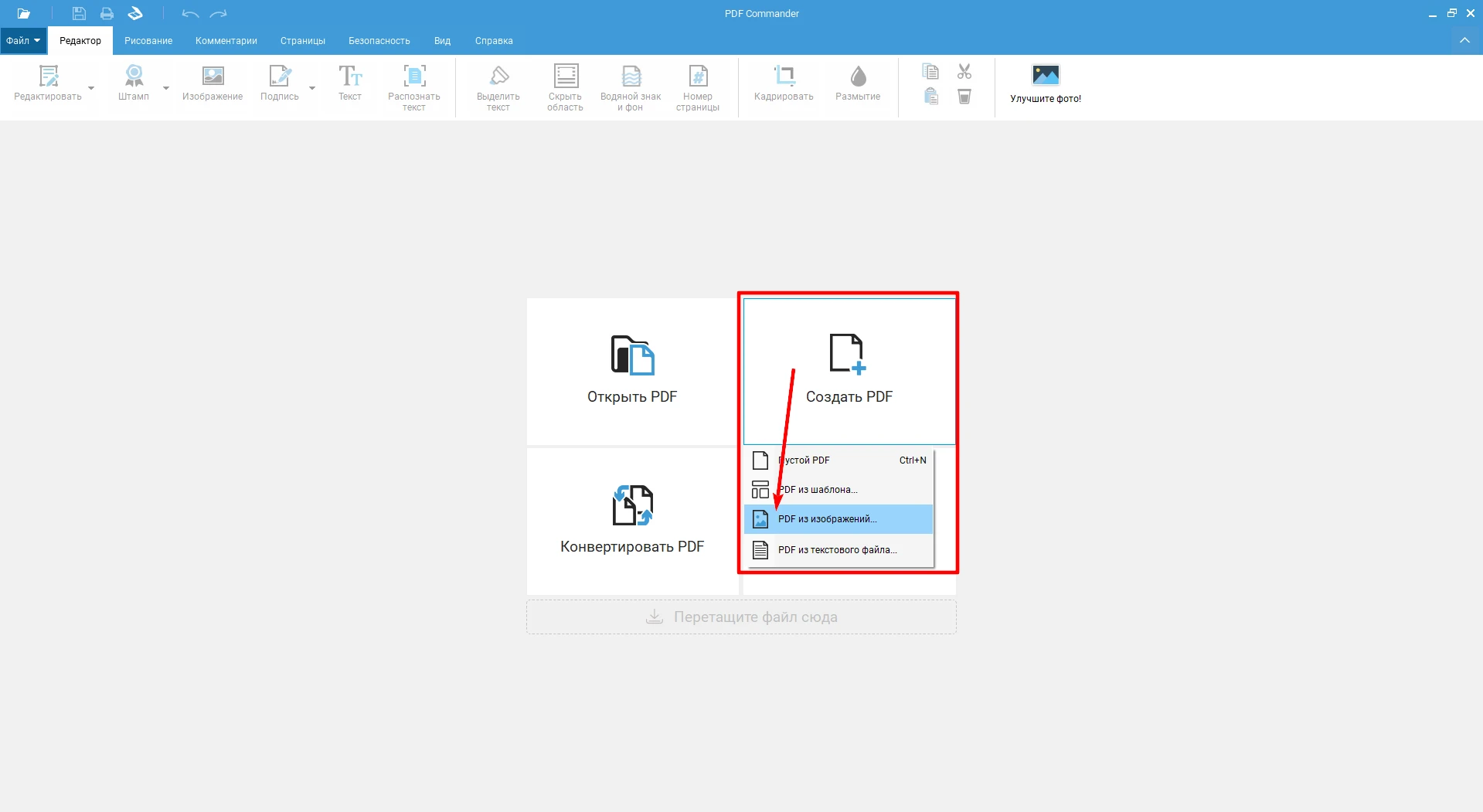The image size is (1483, 812).
Task: Choose PDF из шаблона... menu entry
Action: [838, 490]
